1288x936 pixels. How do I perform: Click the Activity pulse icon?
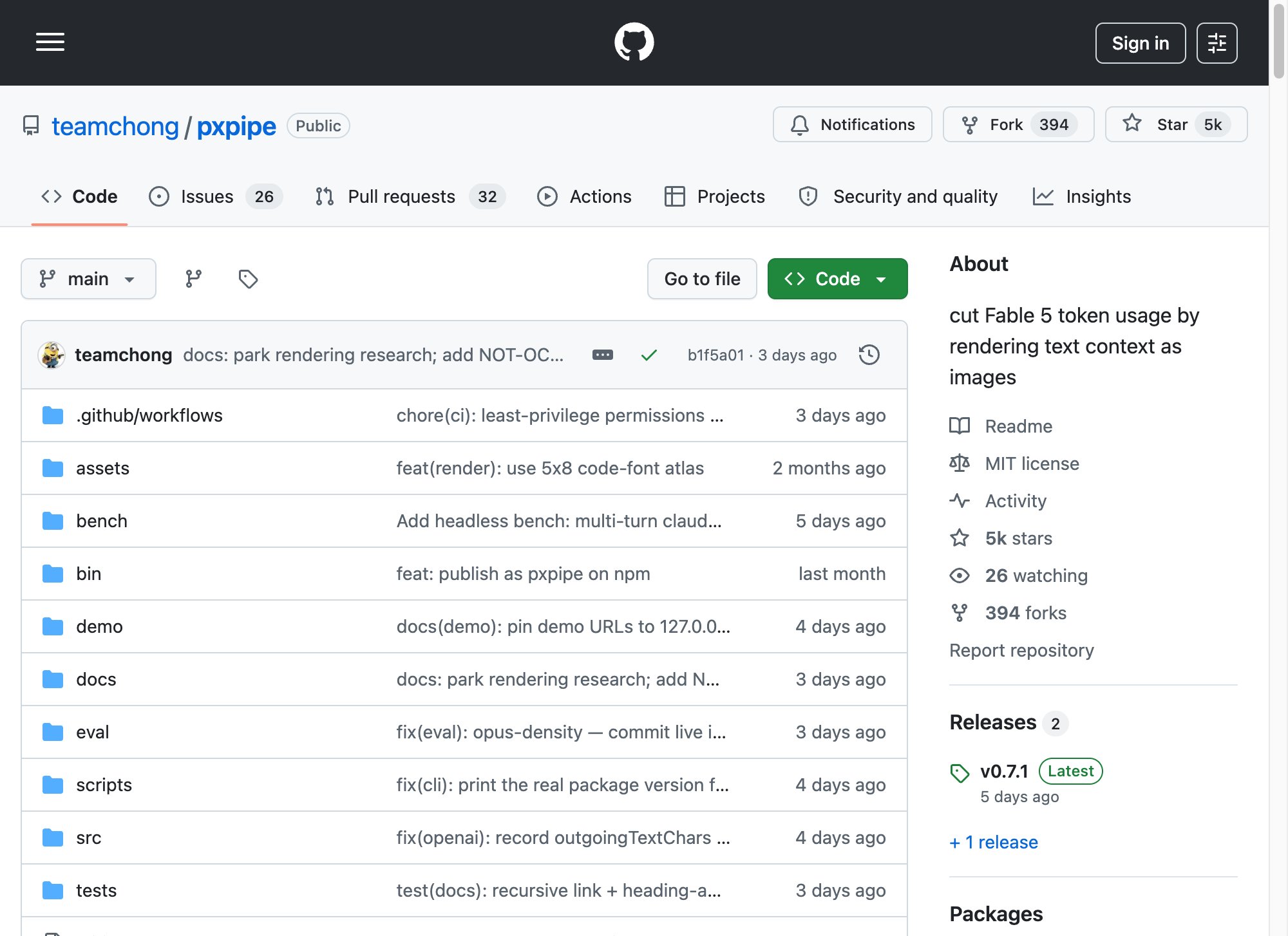pyautogui.click(x=960, y=501)
